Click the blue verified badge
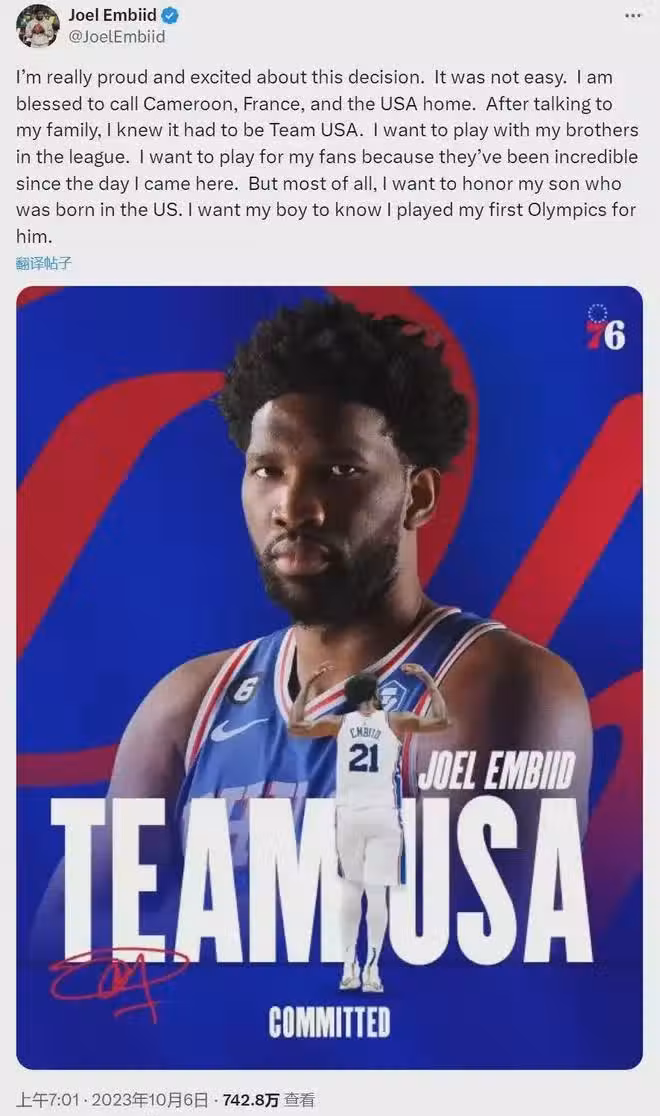The width and height of the screenshot is (660, 1116). tap(170, 15)
